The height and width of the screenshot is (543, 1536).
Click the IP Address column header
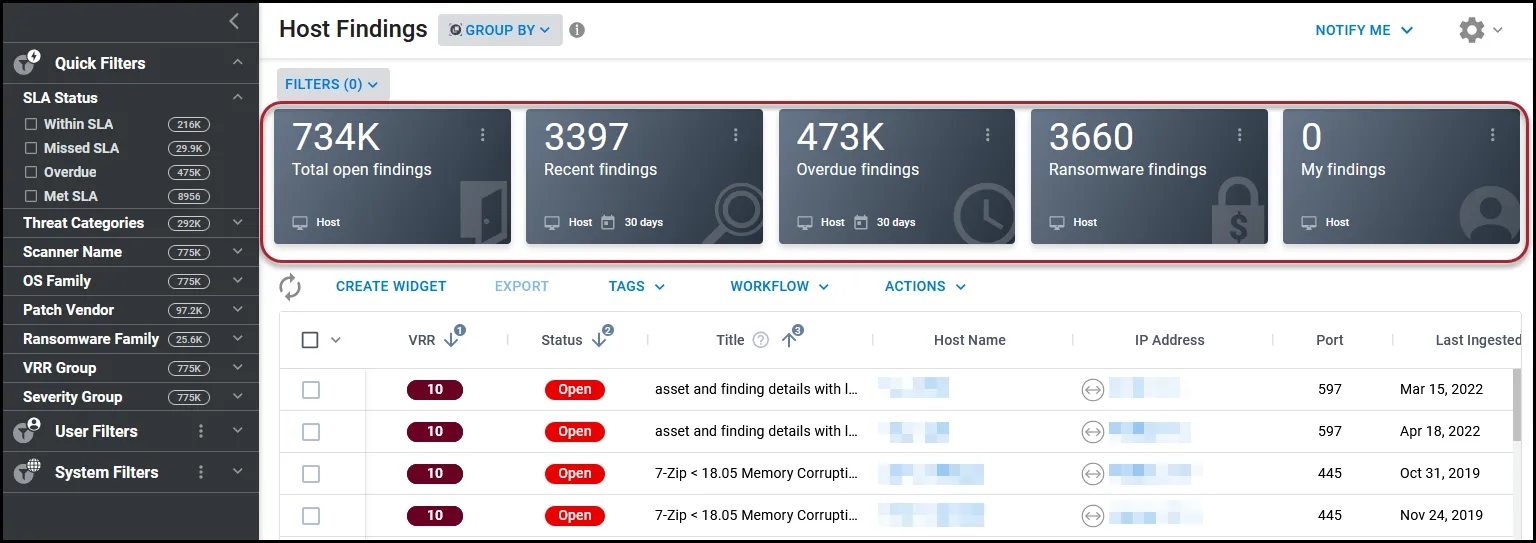(x=1170, y=340)
